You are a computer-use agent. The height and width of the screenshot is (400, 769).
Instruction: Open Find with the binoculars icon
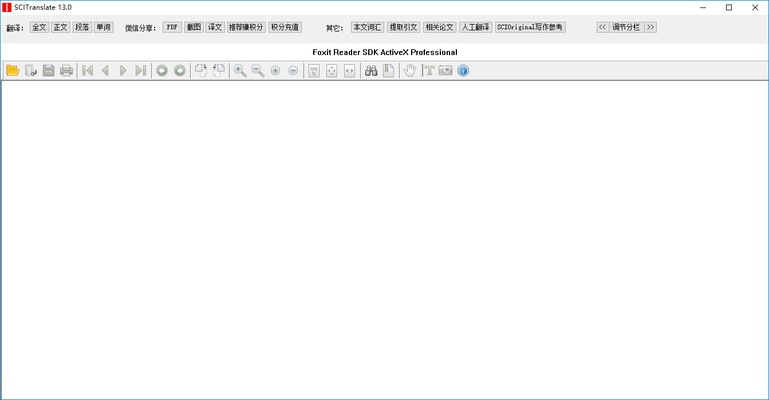click(x=371, y=71)
